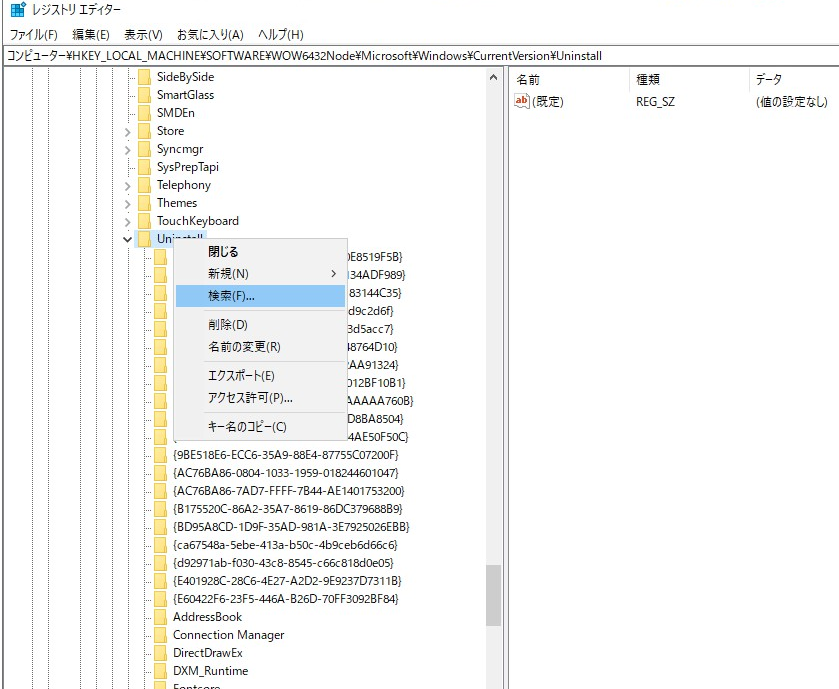Click the {ca67548a-5ebe... key folder icon
This screenshot has width=839, height=689.
[x=161, y=545]
